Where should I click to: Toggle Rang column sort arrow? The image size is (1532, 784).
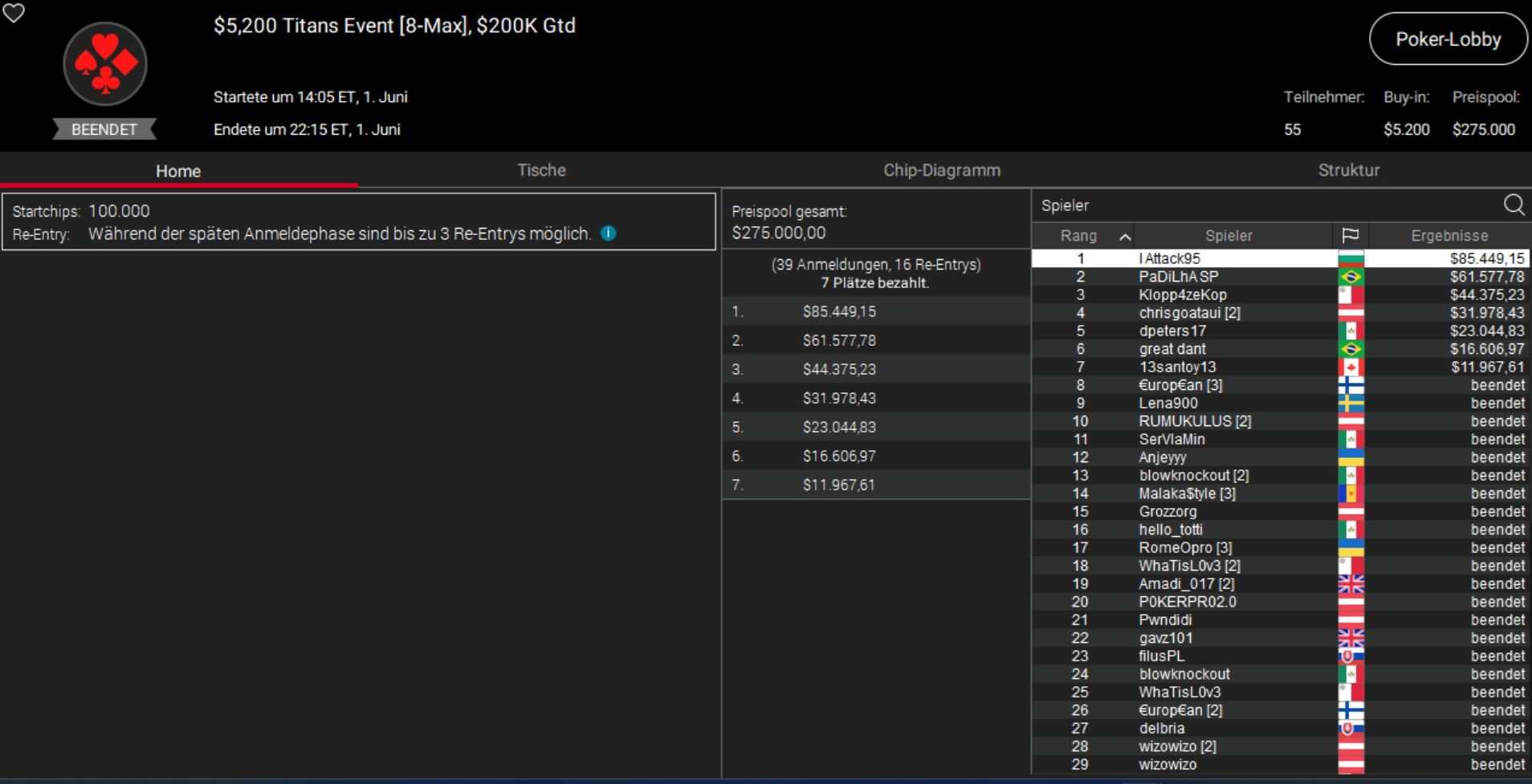1125,237
